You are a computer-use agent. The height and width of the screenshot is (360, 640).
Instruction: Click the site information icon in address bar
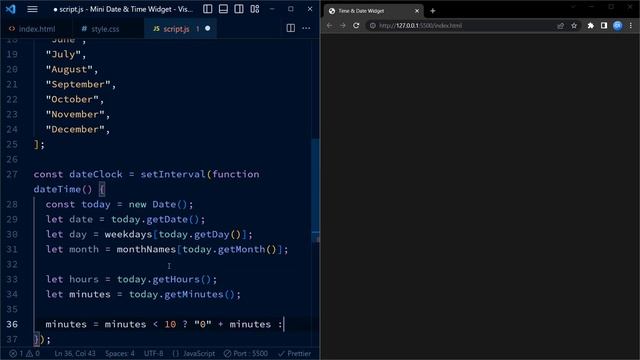[x=373, y=25]
